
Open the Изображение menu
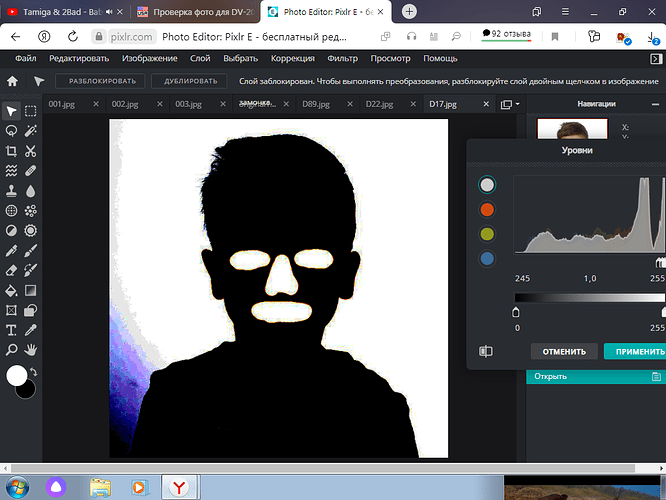click(150, 59)
